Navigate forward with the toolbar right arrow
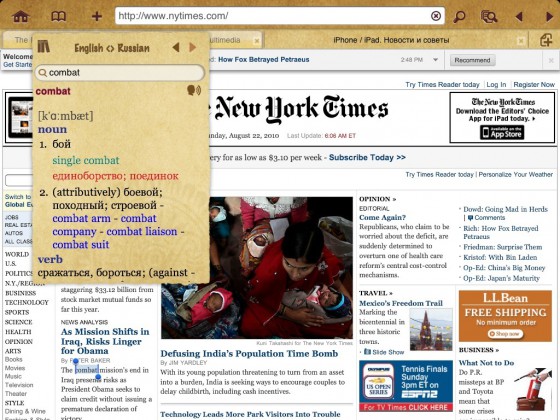Viewport: 560px width, 420px height. pyautogui.click(x=549, y=16)
